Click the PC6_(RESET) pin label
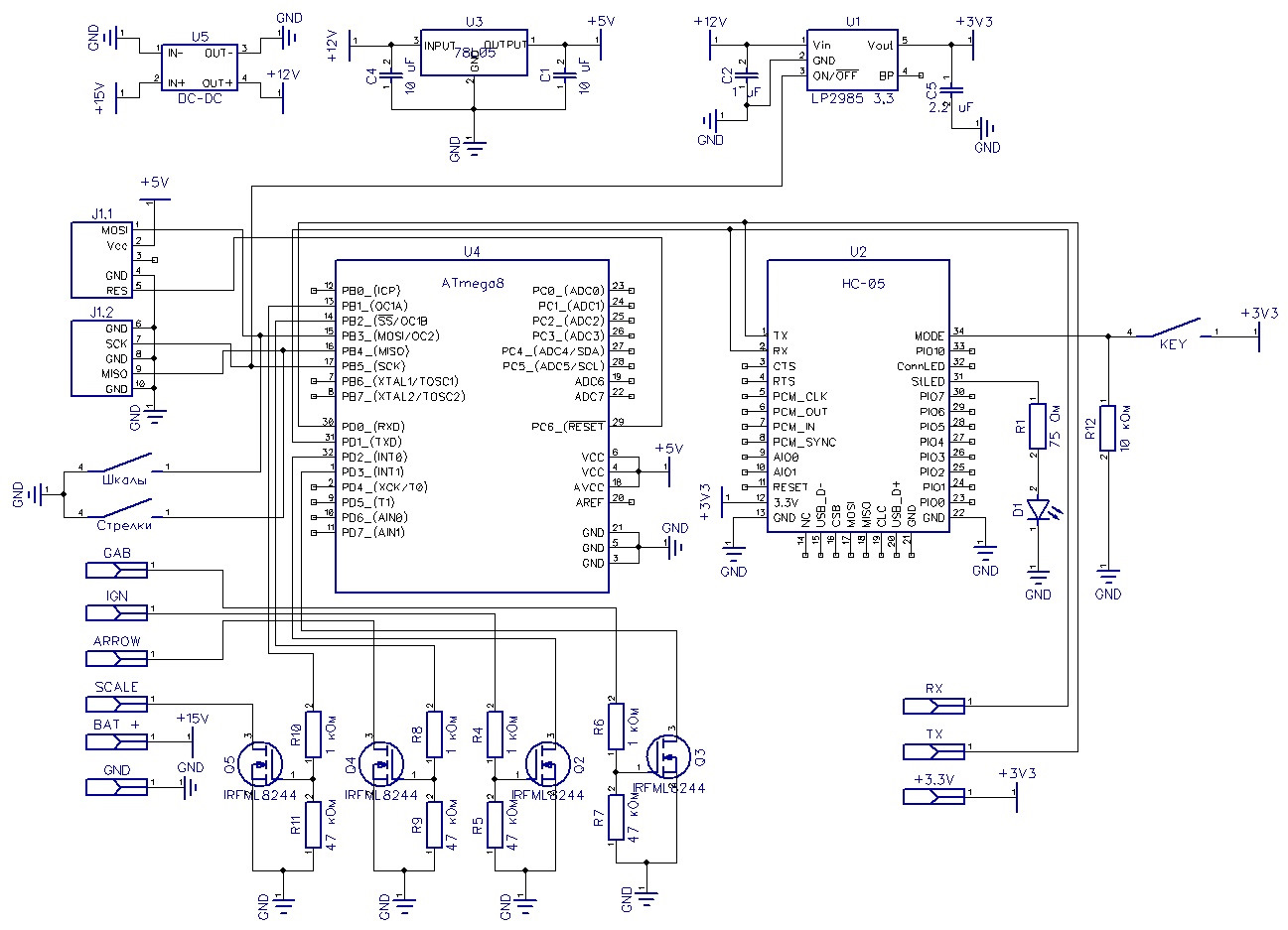This screenshot has height=930, width=1288. [568, 427]
